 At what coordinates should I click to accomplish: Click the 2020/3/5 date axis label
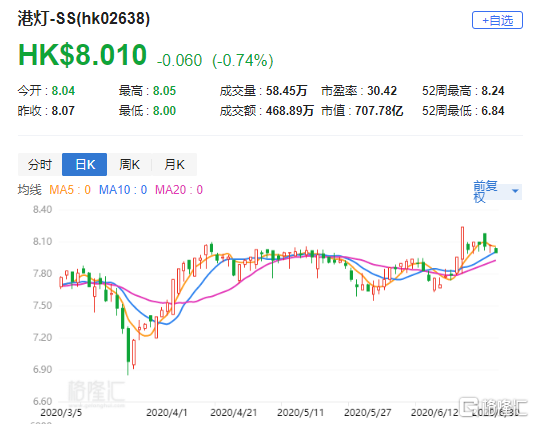61,413
